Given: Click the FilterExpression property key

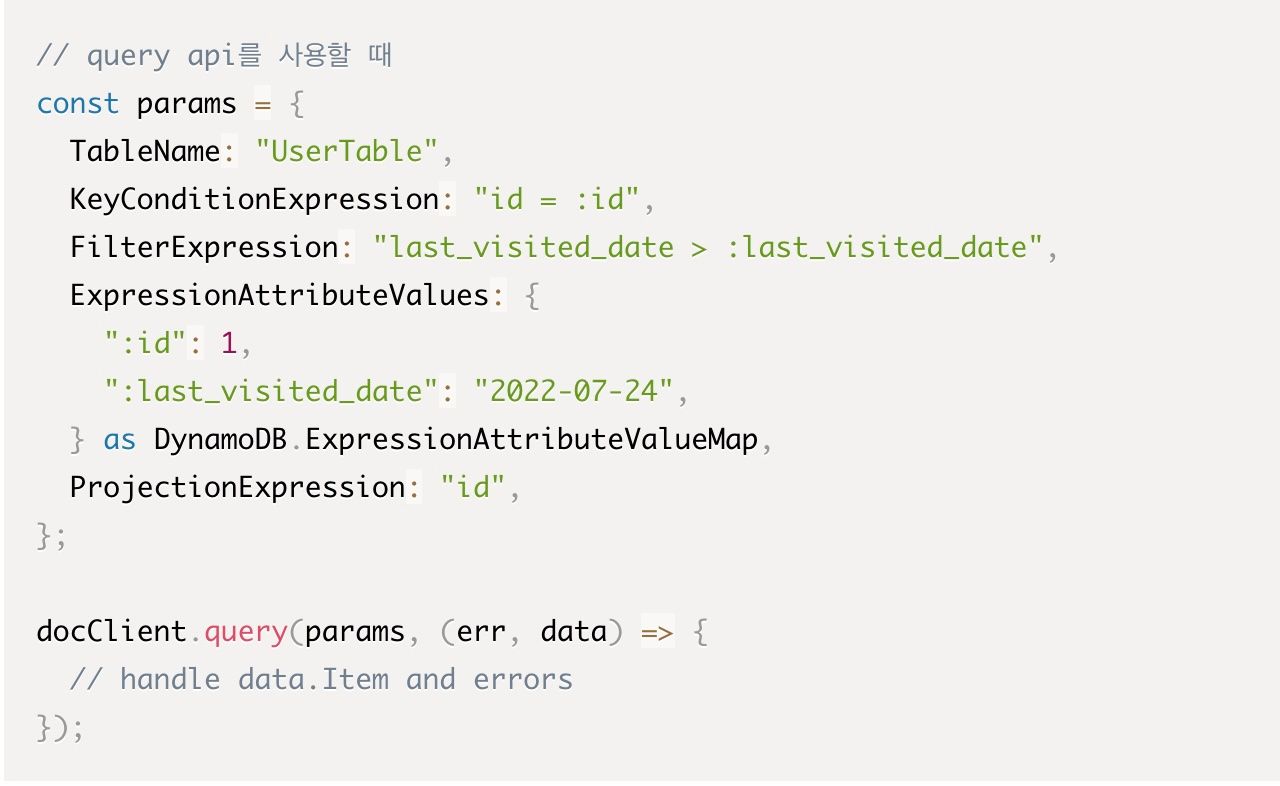Looking at the screenshot, I should click(204, 247).
